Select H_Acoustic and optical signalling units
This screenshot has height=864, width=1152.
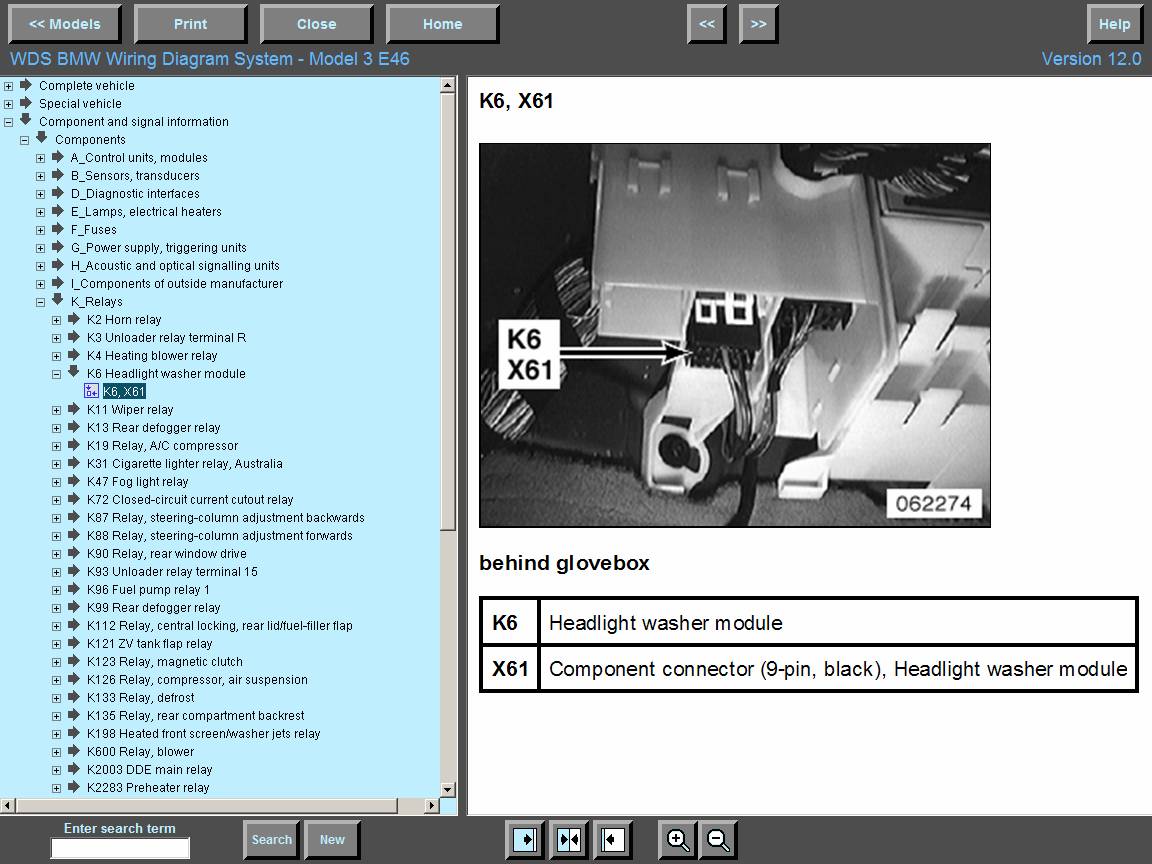175,265
